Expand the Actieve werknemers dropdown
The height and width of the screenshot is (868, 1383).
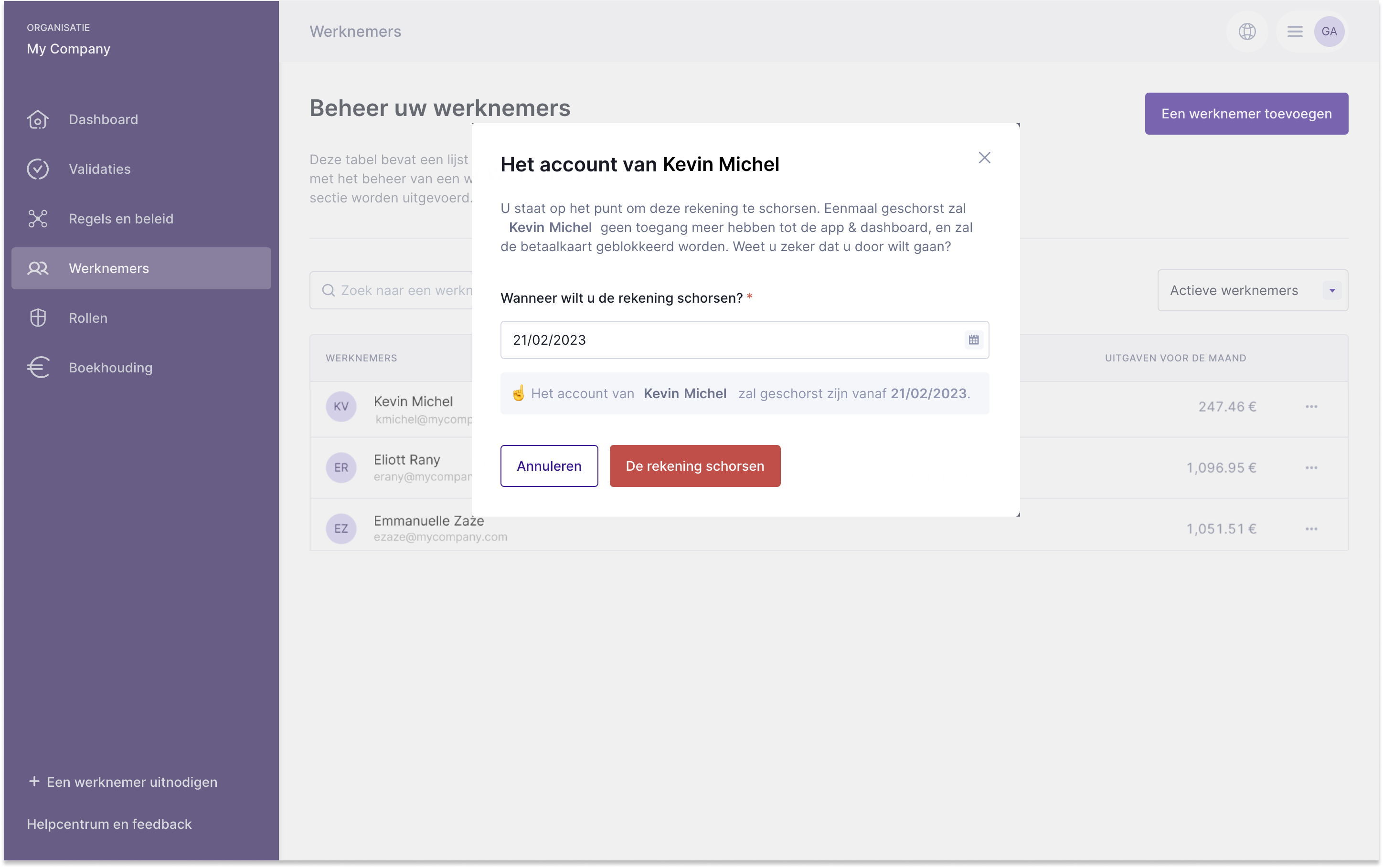point(1252,290)
